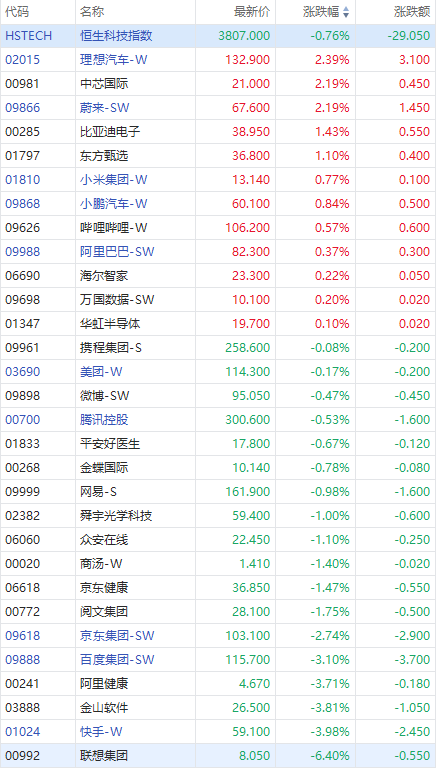Open the 腾讯控股 stock link

pyautogui.click(x=104, y=420)
